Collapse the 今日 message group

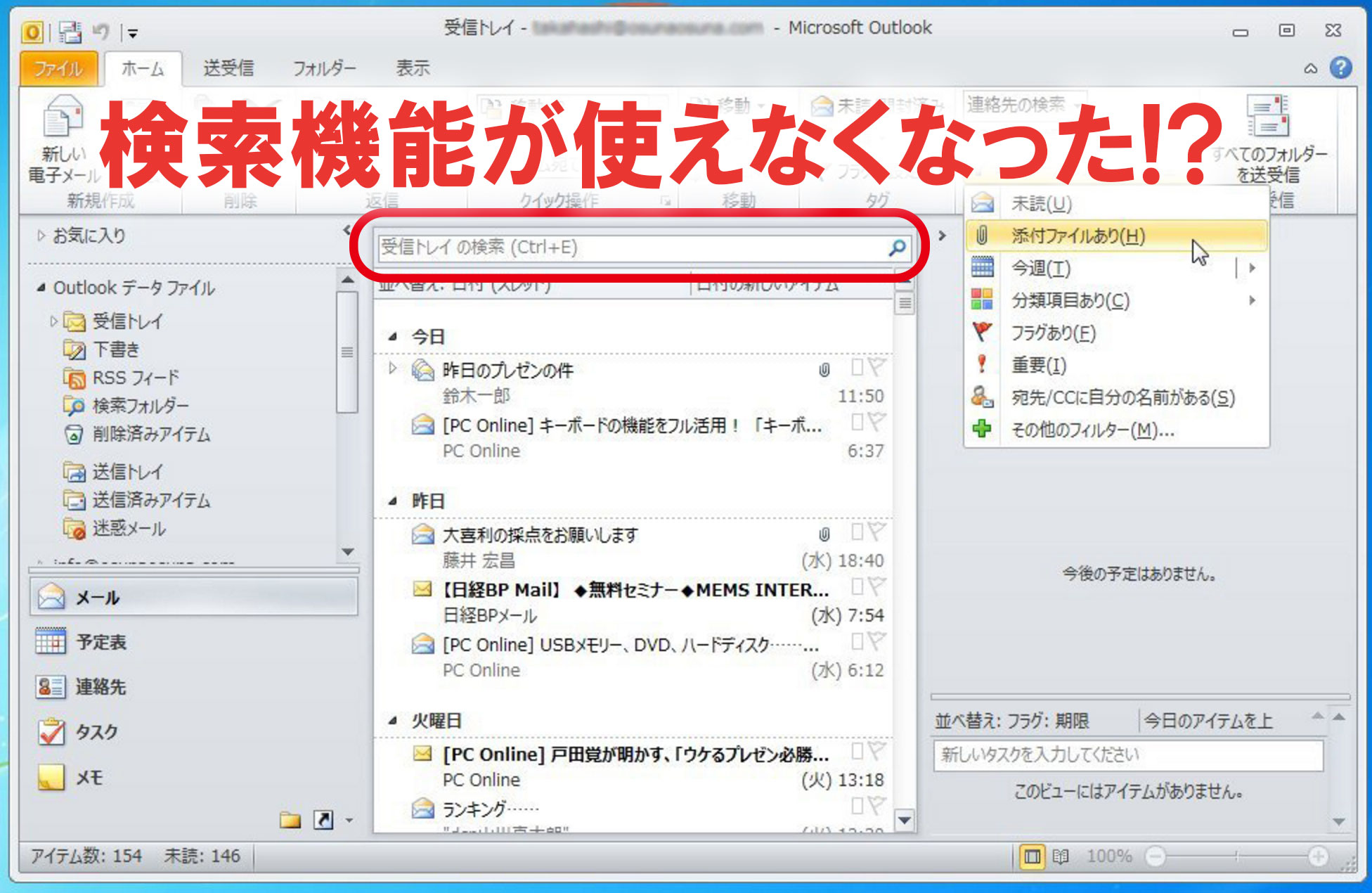393,337
